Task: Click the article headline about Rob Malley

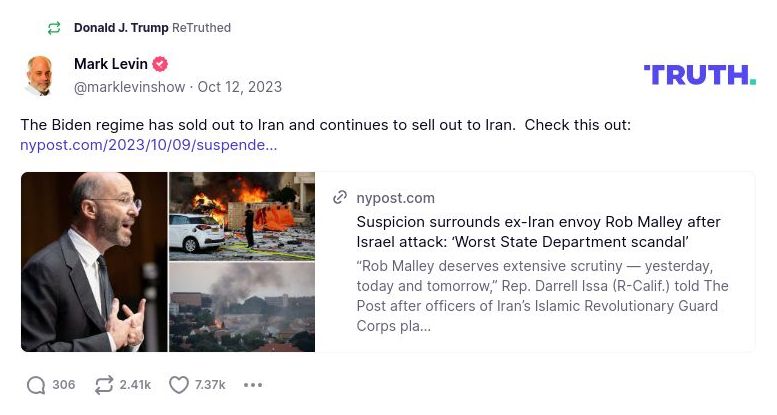Action: click(x=538, y=232)
